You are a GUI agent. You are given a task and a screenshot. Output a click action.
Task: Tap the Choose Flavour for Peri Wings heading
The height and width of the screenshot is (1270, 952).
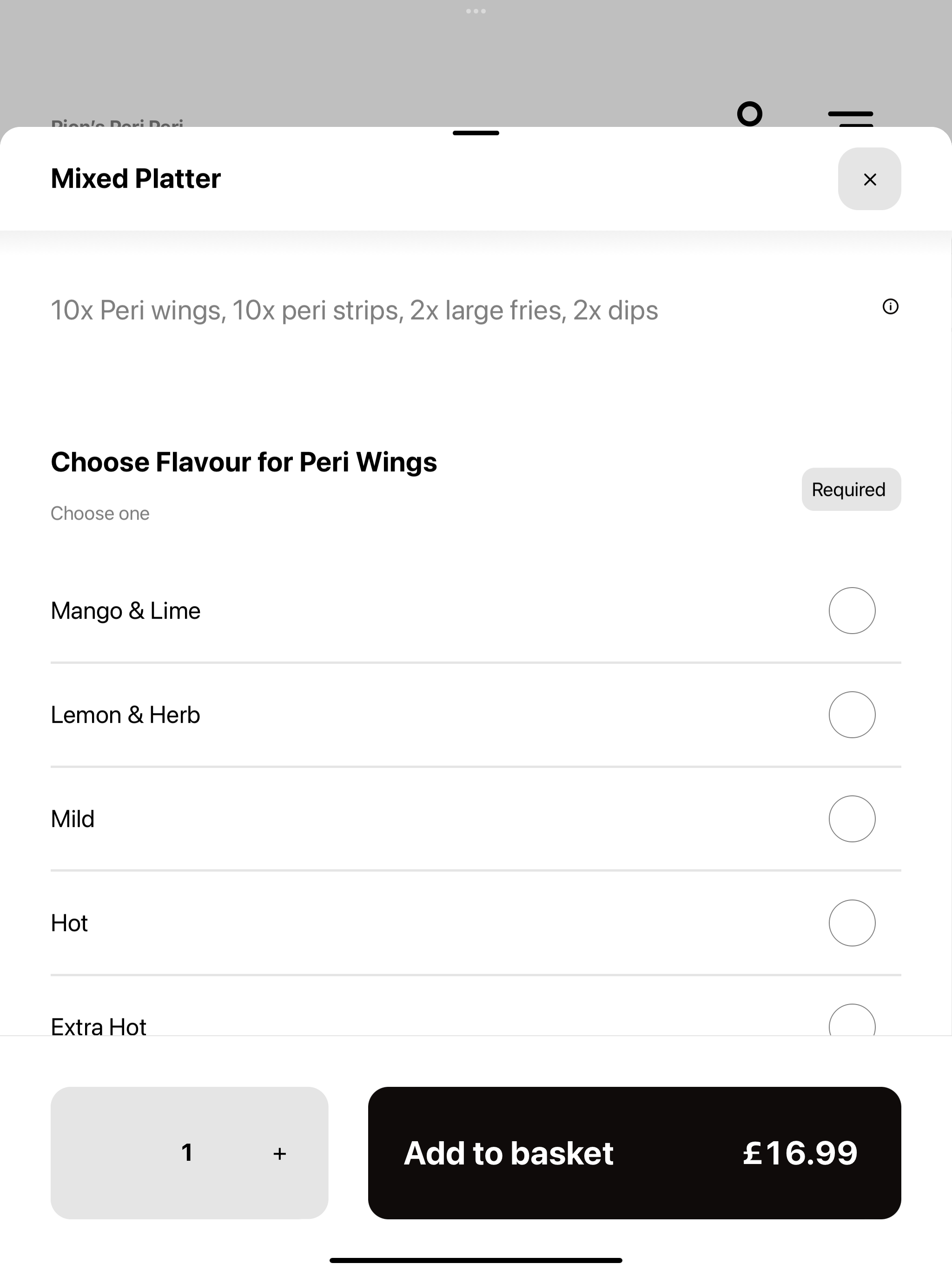click(x=244, y=462)
